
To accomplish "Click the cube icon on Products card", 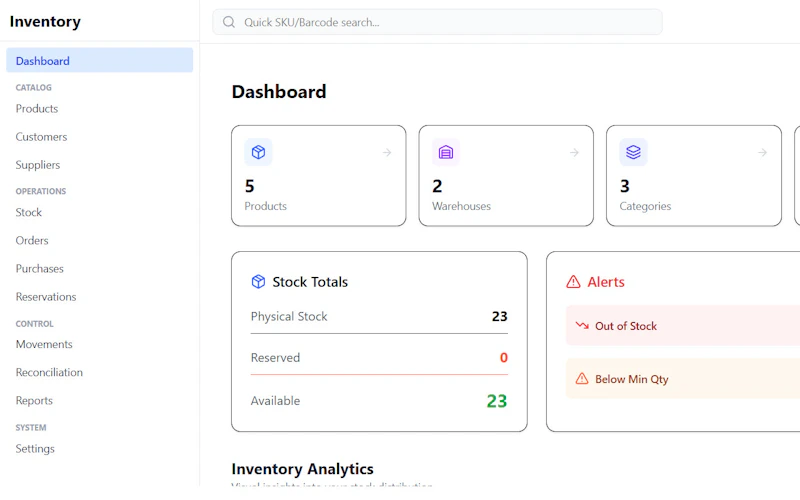I will pyautogui.click(x=258, y=152).
